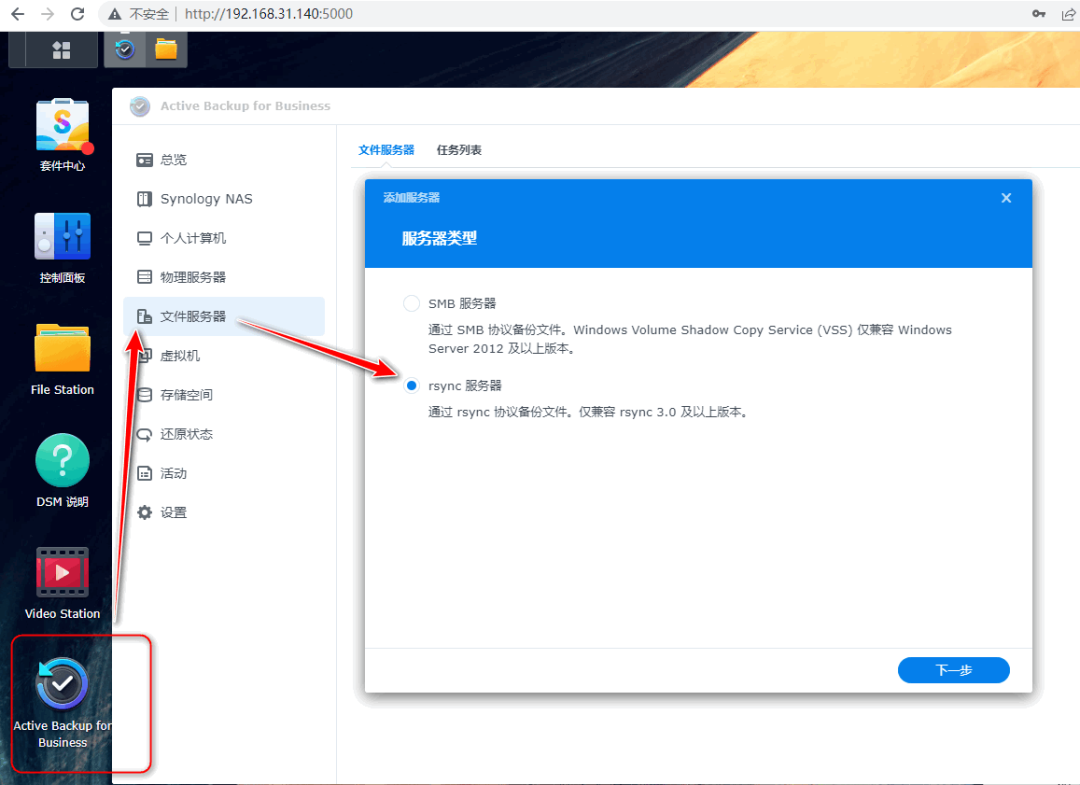The height and width of the screenshot is (785, 1080).
Task: Open 物理服务器 in the sidebar
Action: tap(224, 277)
